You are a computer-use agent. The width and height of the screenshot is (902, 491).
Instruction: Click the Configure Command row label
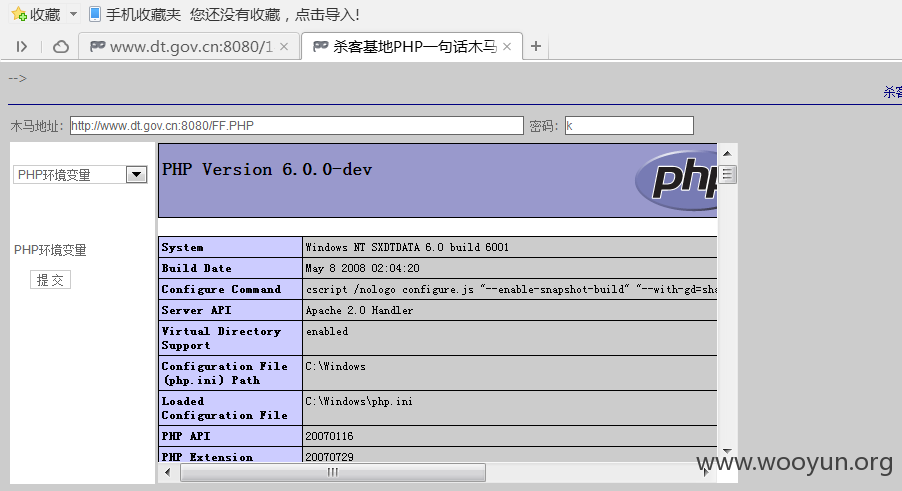[x=221, y=289]
